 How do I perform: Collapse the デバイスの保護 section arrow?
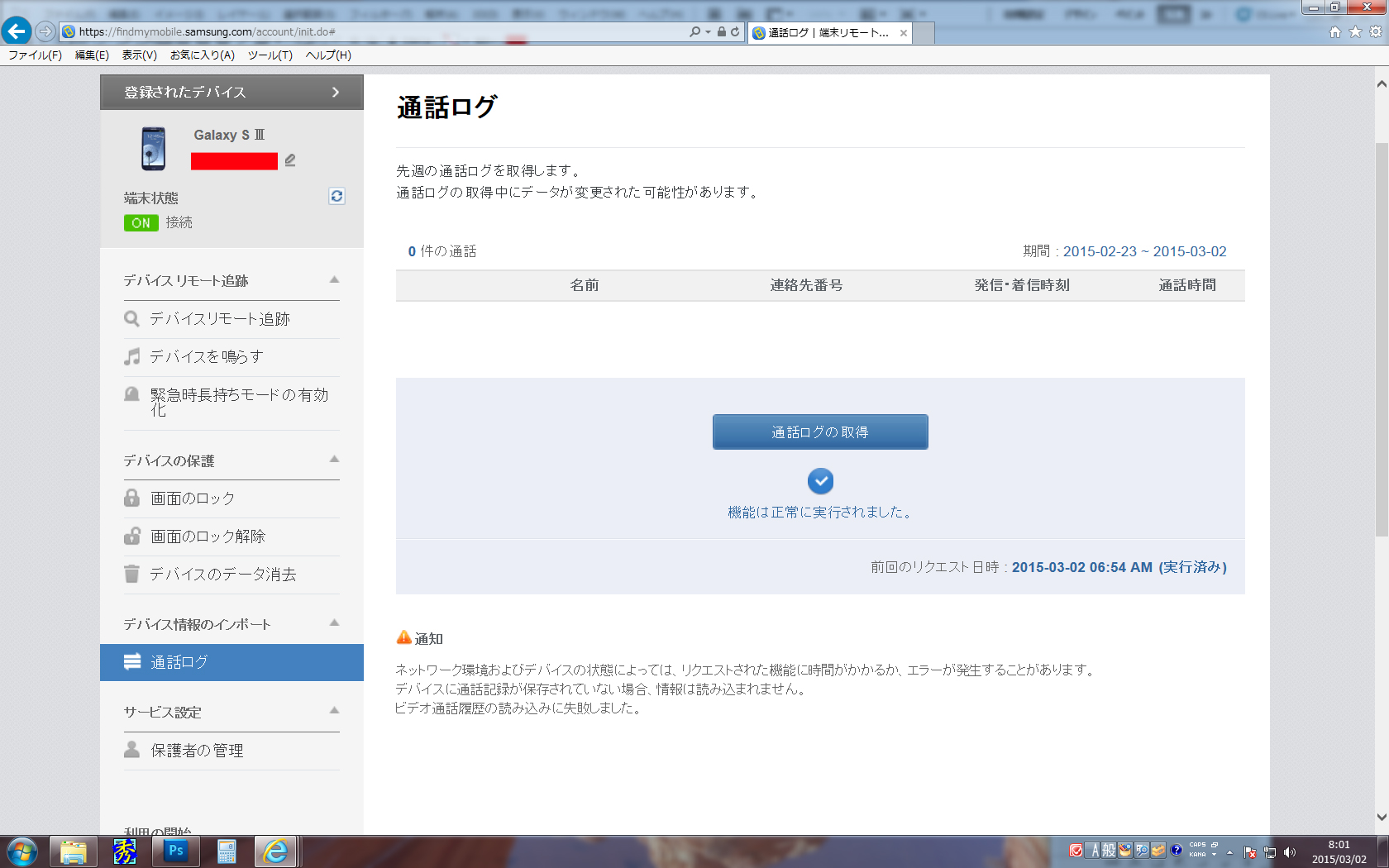pyautogui.click(x=334, y=459)
